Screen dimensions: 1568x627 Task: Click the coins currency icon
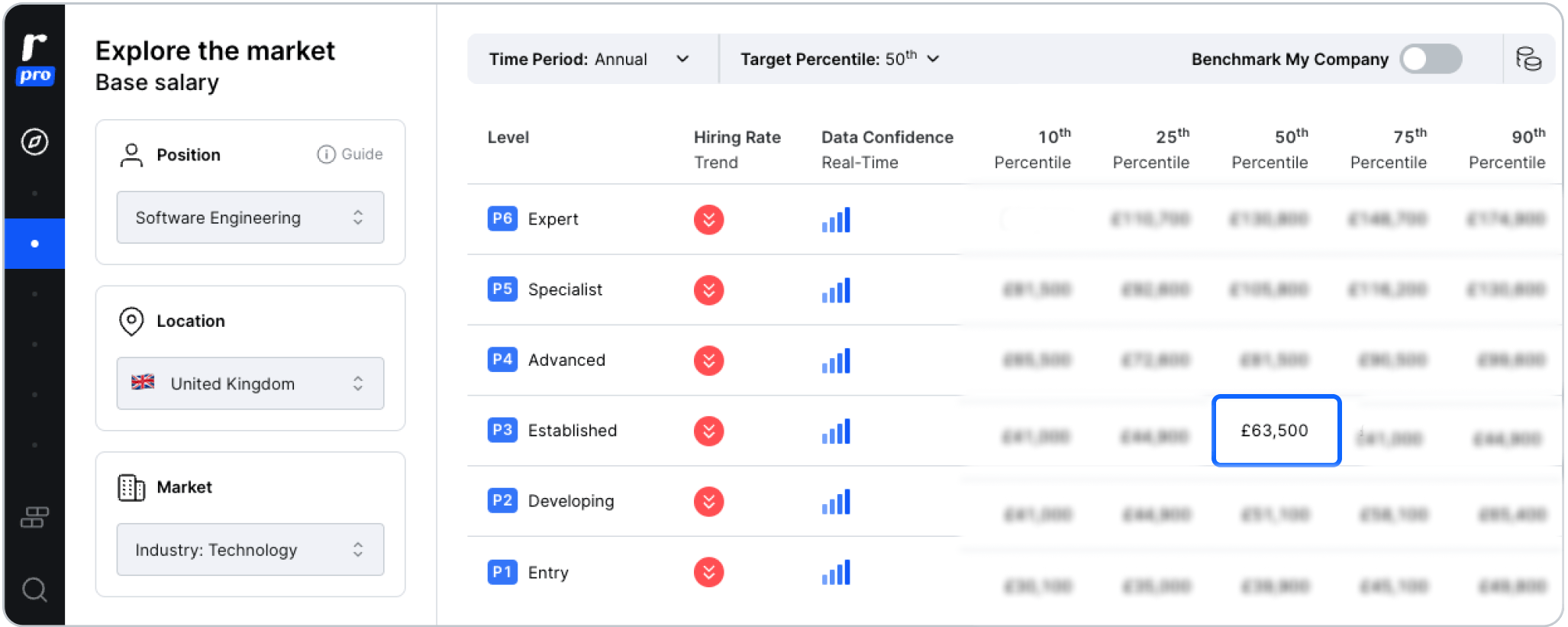pyautogui.click(x=1528, y=59)
